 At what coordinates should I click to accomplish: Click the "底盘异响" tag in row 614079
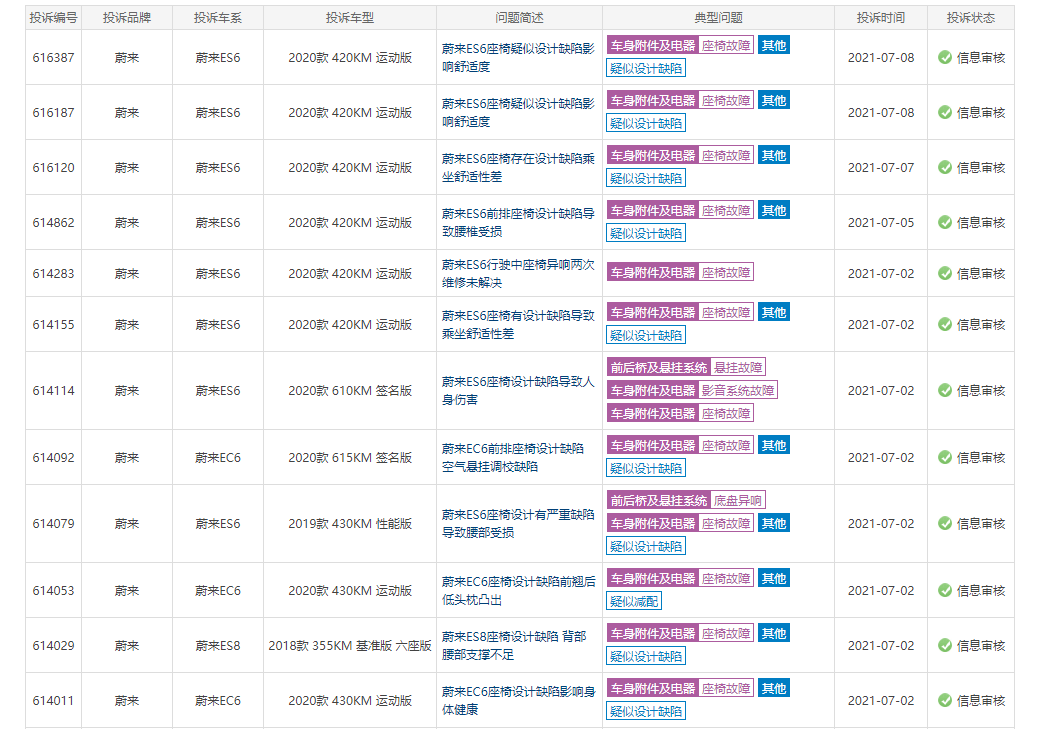click(738, 500)
